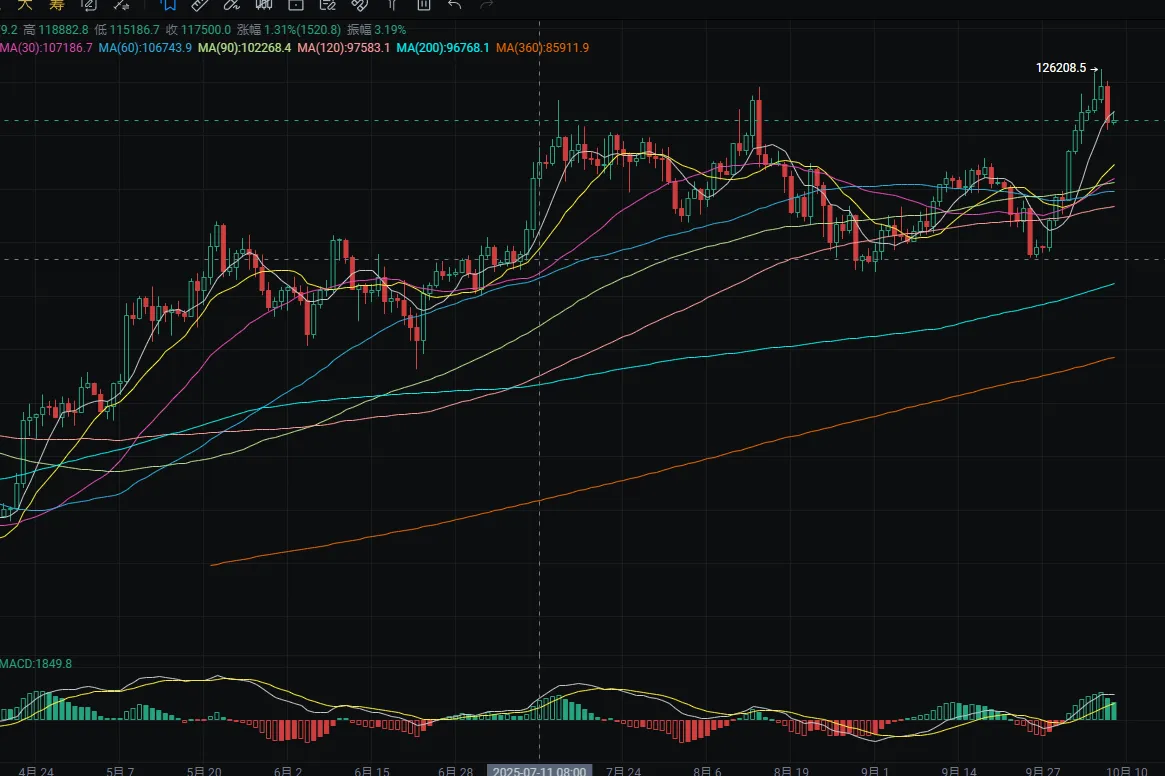Image resolution: width=1165 pixels, height=776 pixels.
Task: Click the MACD indicator label
Action: tap(36, 663)
